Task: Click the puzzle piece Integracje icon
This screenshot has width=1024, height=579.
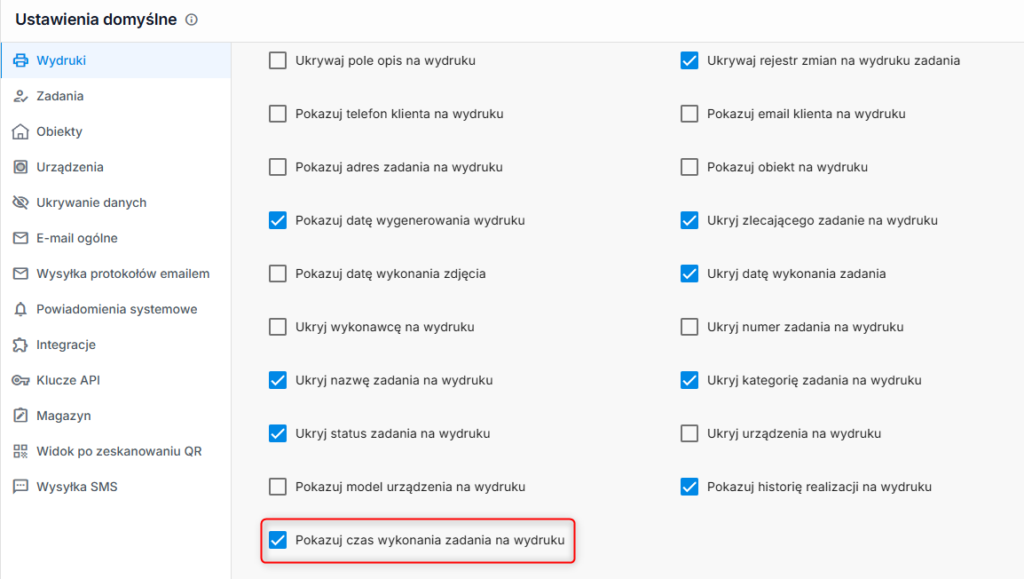Action: click(x=21, y=345)
